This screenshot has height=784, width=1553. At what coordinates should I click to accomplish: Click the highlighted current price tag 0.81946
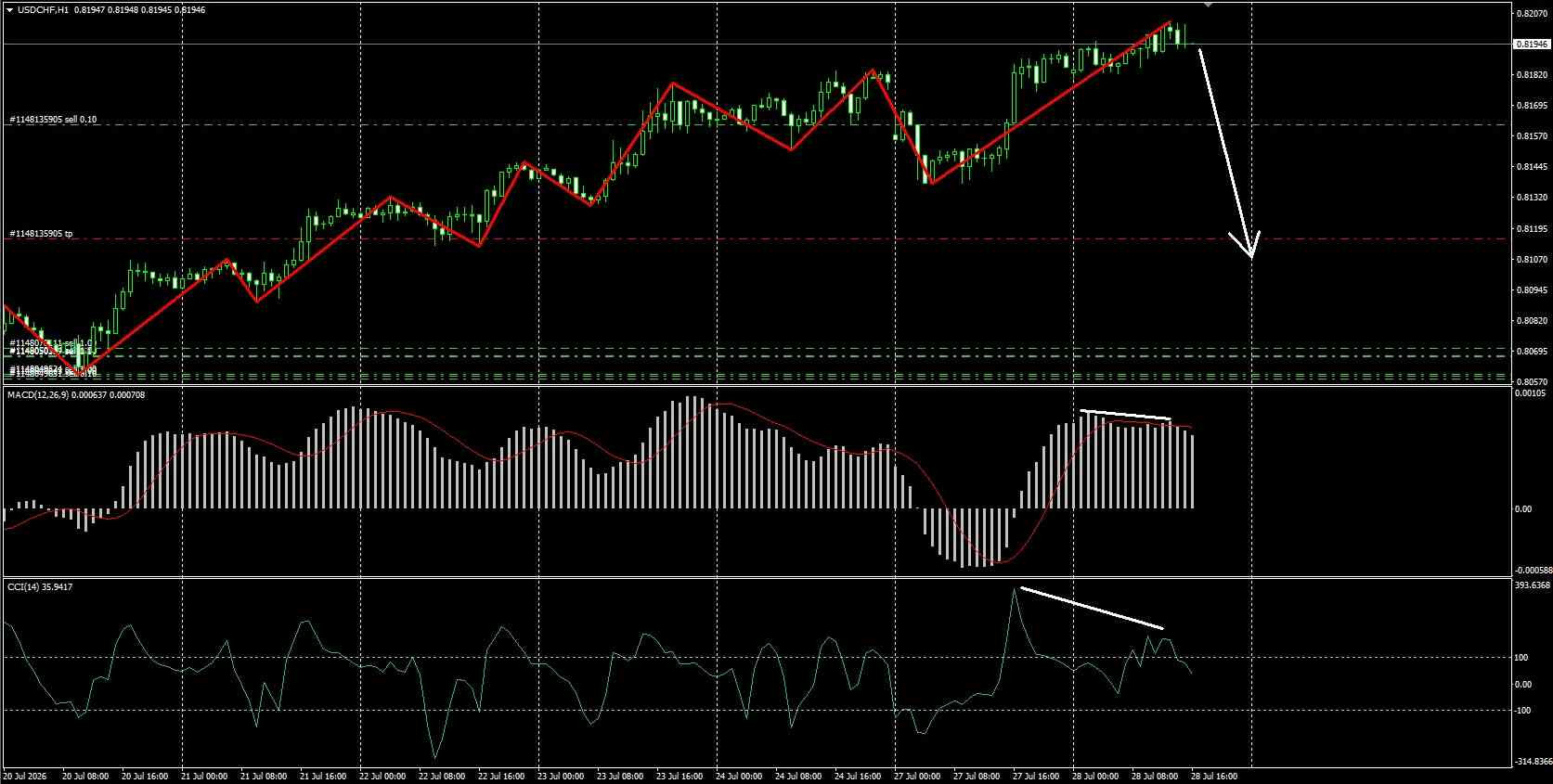tap(1532, 44)
